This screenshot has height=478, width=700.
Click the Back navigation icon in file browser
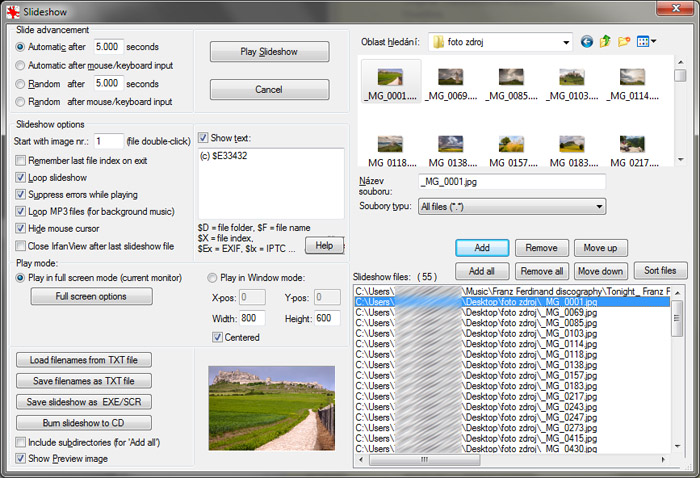586,42
